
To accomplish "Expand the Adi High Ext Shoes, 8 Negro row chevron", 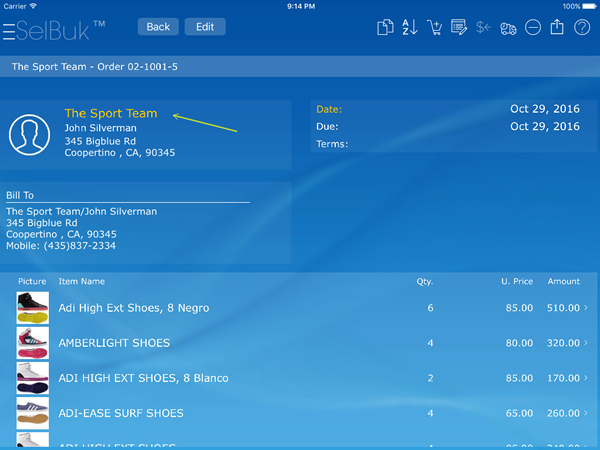I will [587, 308].
